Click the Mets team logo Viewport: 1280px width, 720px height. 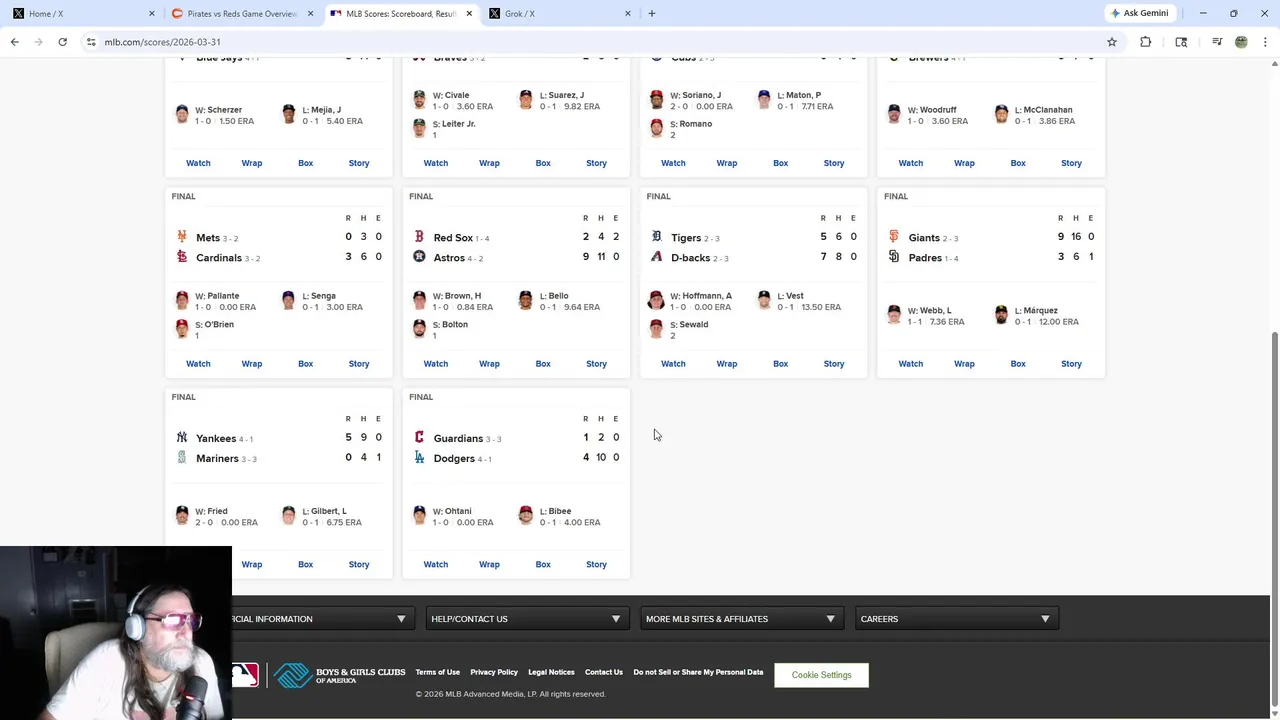[x=182, y=237]
